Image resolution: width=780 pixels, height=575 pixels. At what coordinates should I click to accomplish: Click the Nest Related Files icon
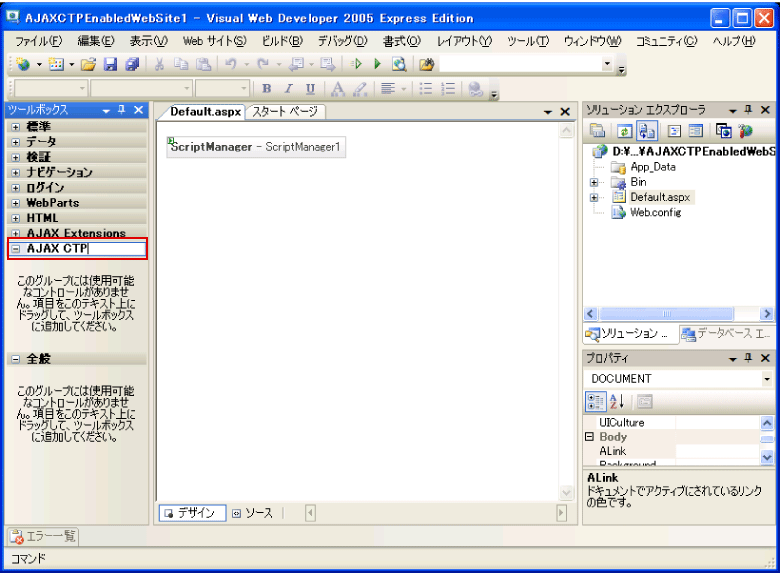[647, 131]
